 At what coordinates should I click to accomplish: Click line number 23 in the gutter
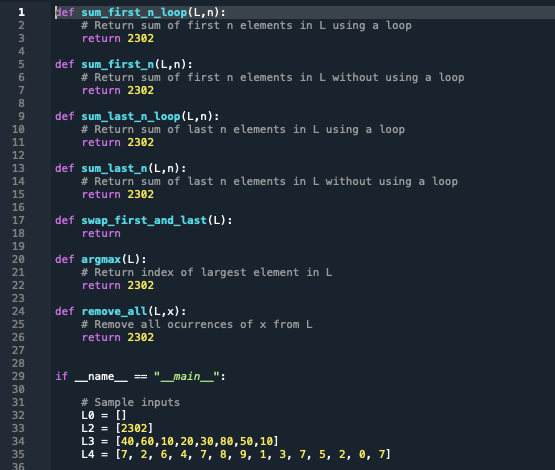[x=18, y=298]
